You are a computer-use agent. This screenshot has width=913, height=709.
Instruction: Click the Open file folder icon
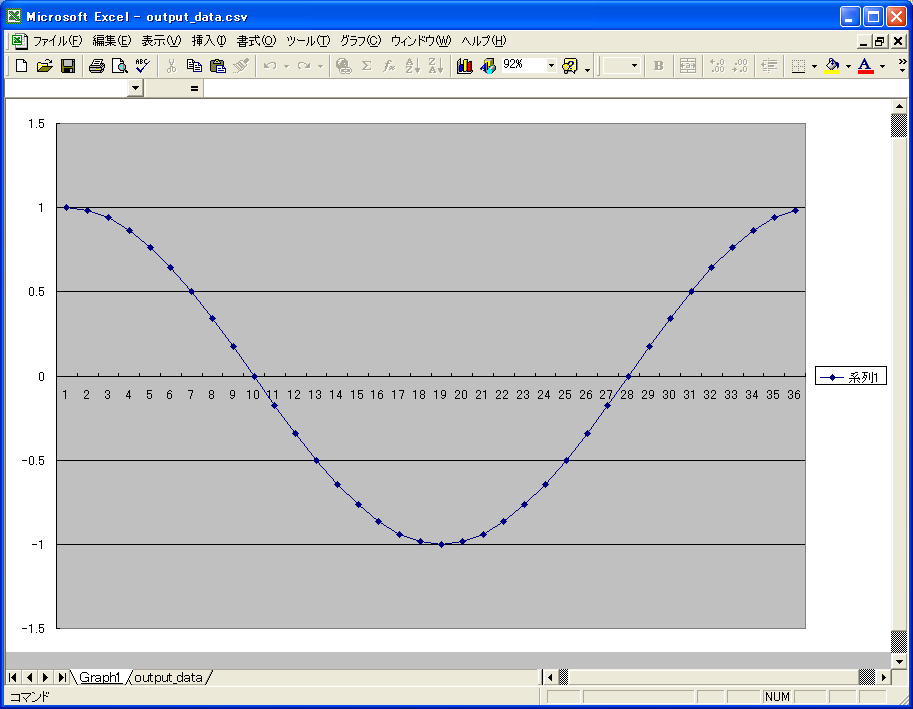[x=45, y=66]
